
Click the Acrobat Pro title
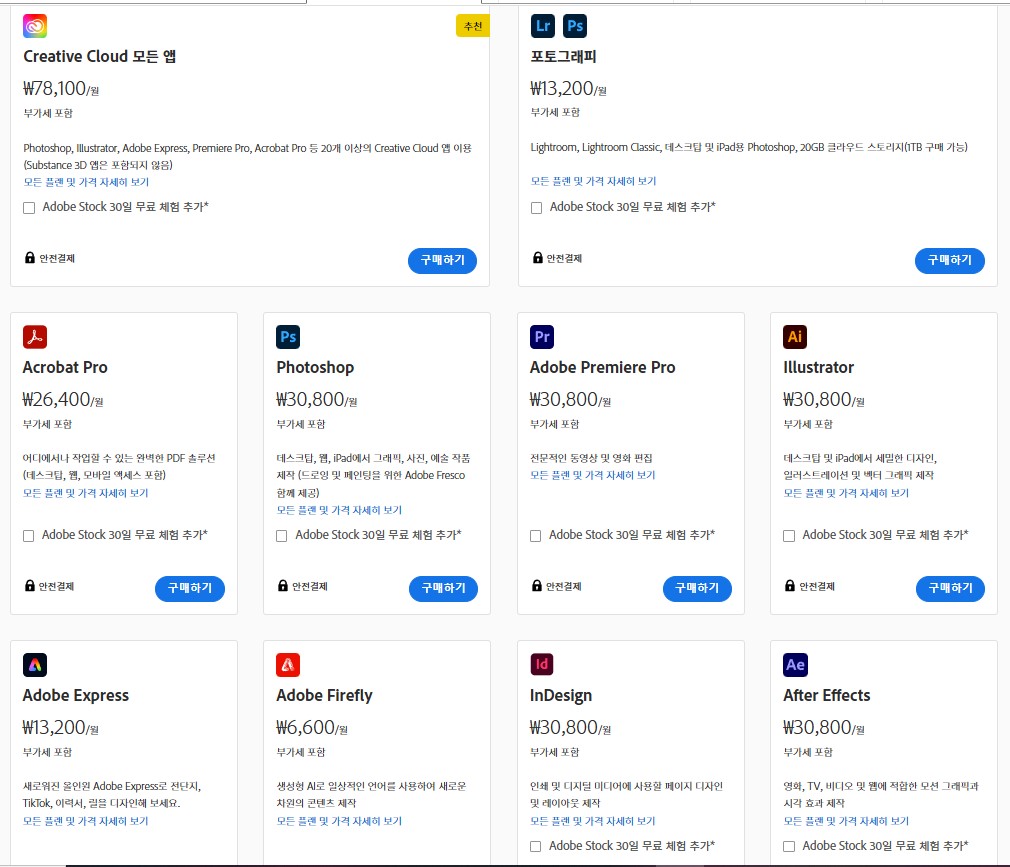tap(65, 367)
